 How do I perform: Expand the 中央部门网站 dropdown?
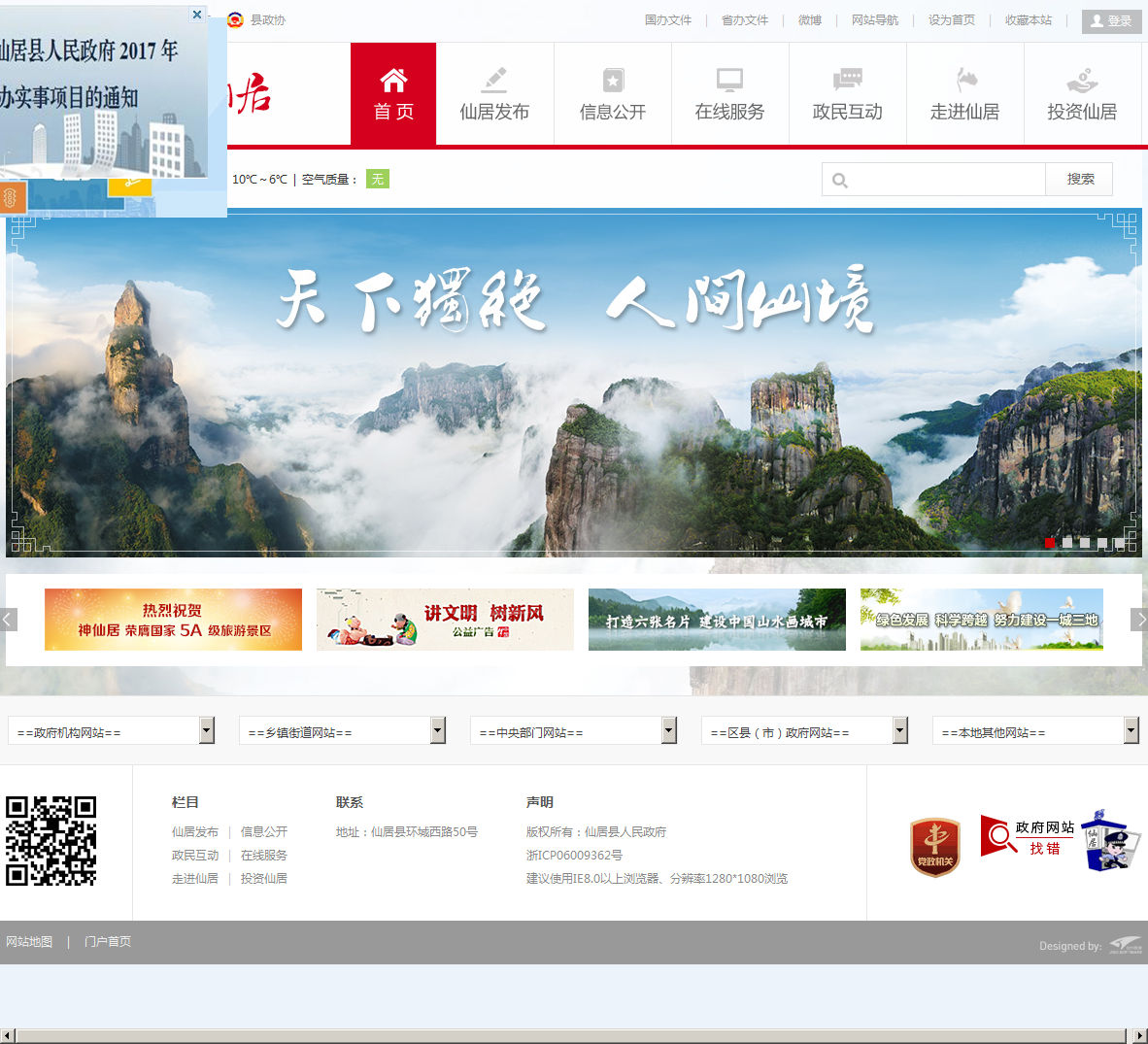coord(573,730)
